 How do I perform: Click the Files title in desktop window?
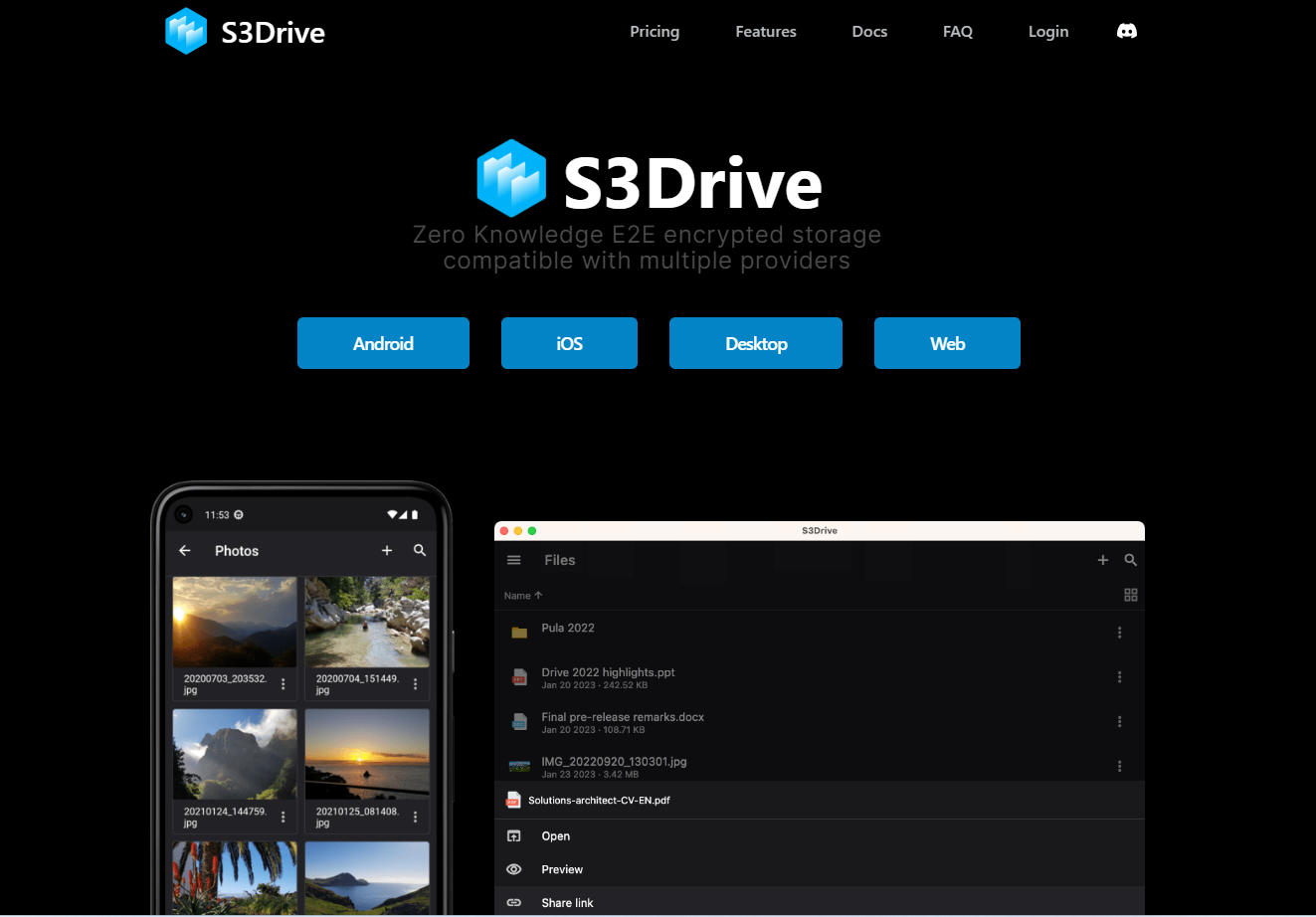[560, 560]
